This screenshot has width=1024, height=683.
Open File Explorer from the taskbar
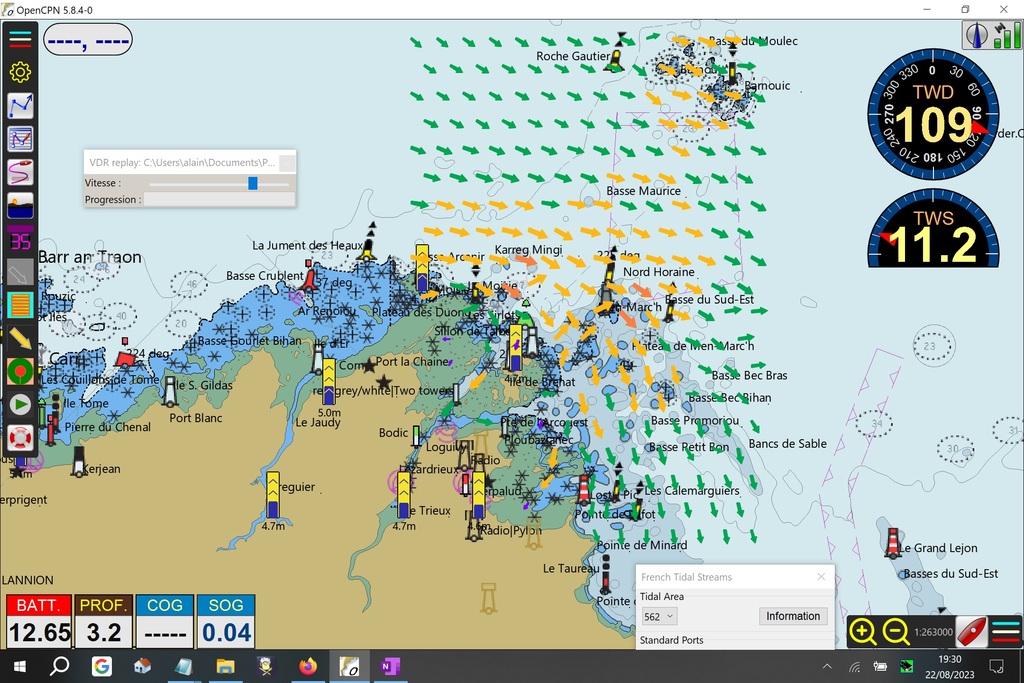(x=225, y=666)
